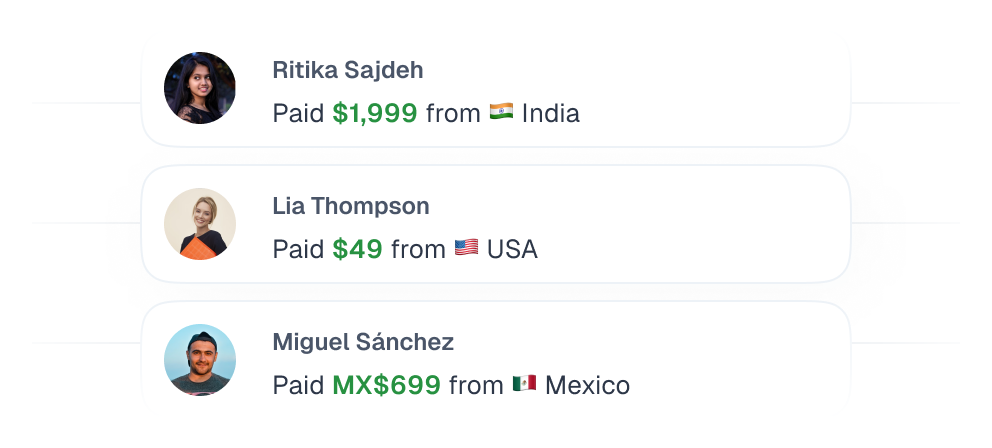992x448 pixels.
Task: Open Miguel Sánchez's profile avatar
Action: [x=200, y=360]
